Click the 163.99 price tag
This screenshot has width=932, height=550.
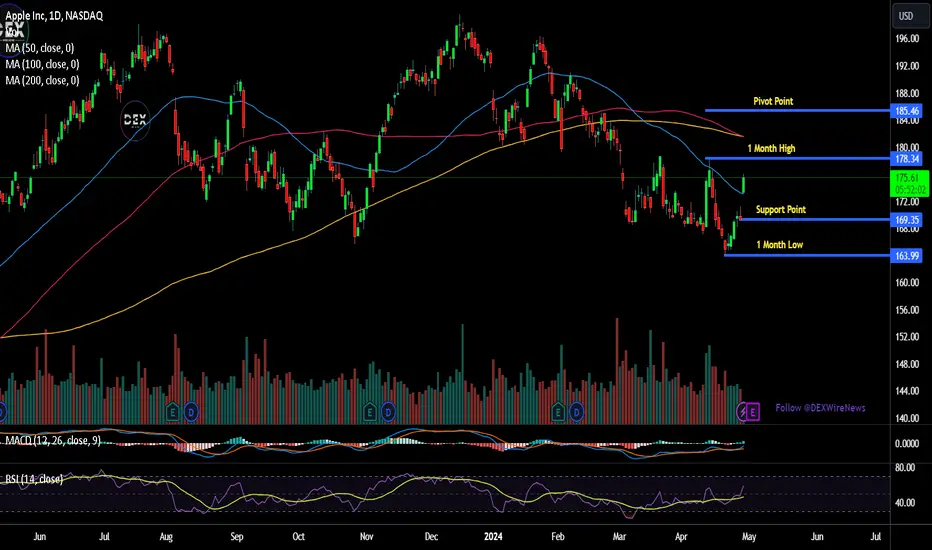pyautogui.click(x=907, y=256)
